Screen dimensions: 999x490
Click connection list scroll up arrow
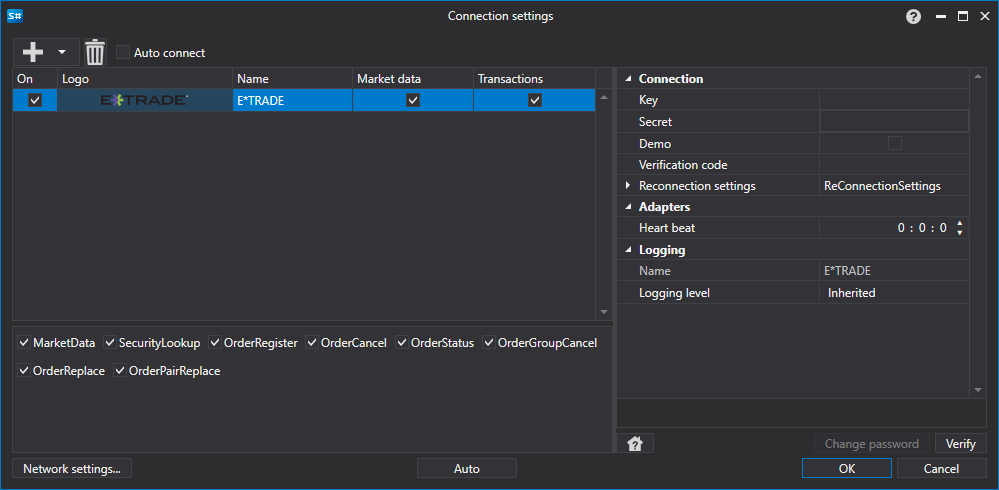(x=604, y=97)
